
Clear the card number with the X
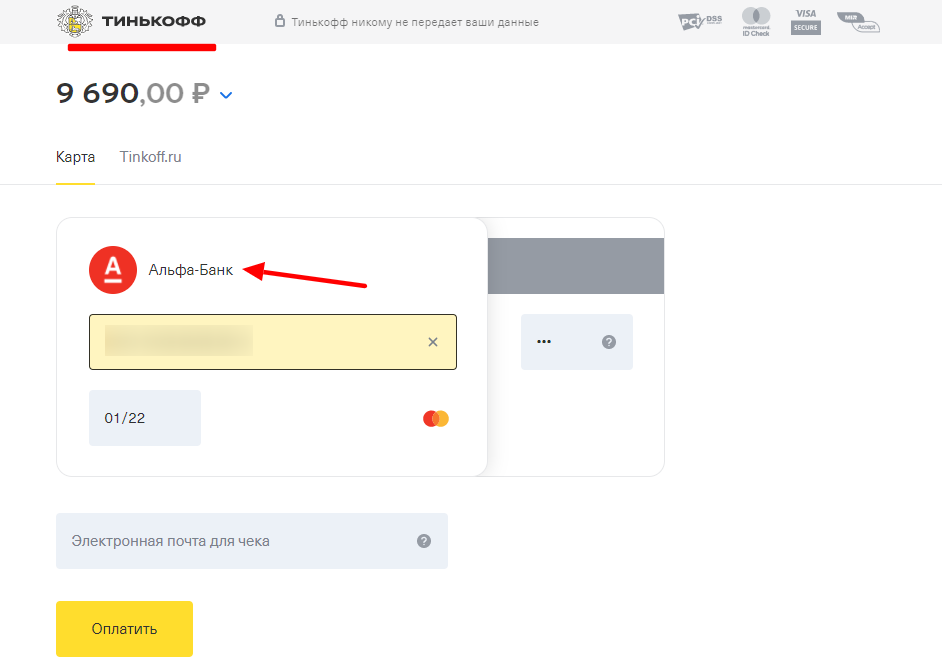point(433,342)
